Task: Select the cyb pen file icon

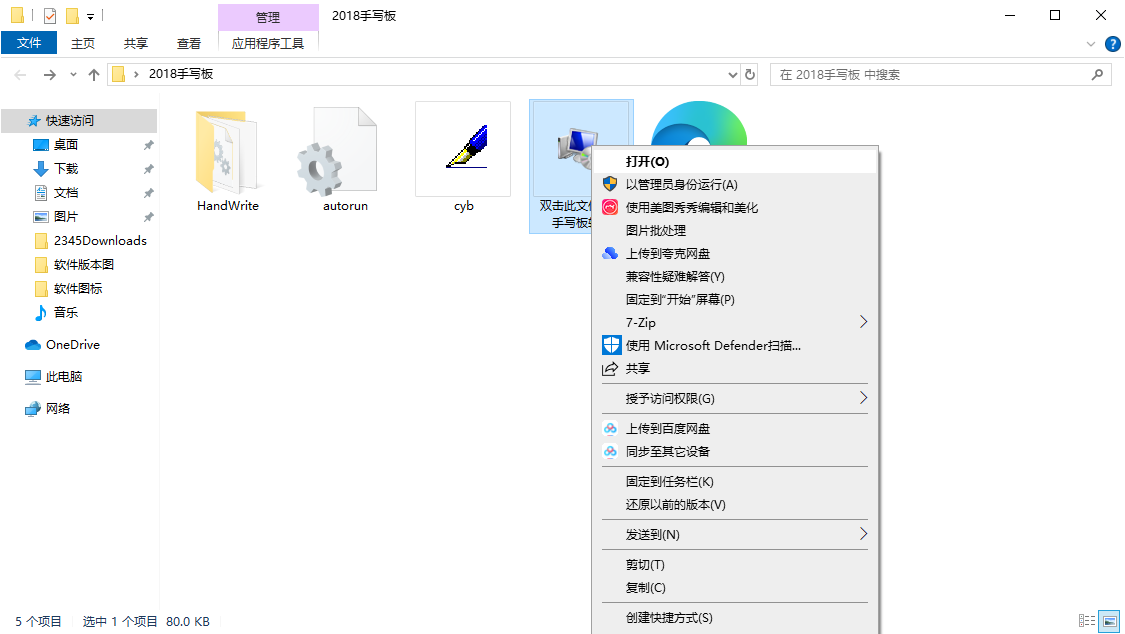Action: click(x=463, y=150)
